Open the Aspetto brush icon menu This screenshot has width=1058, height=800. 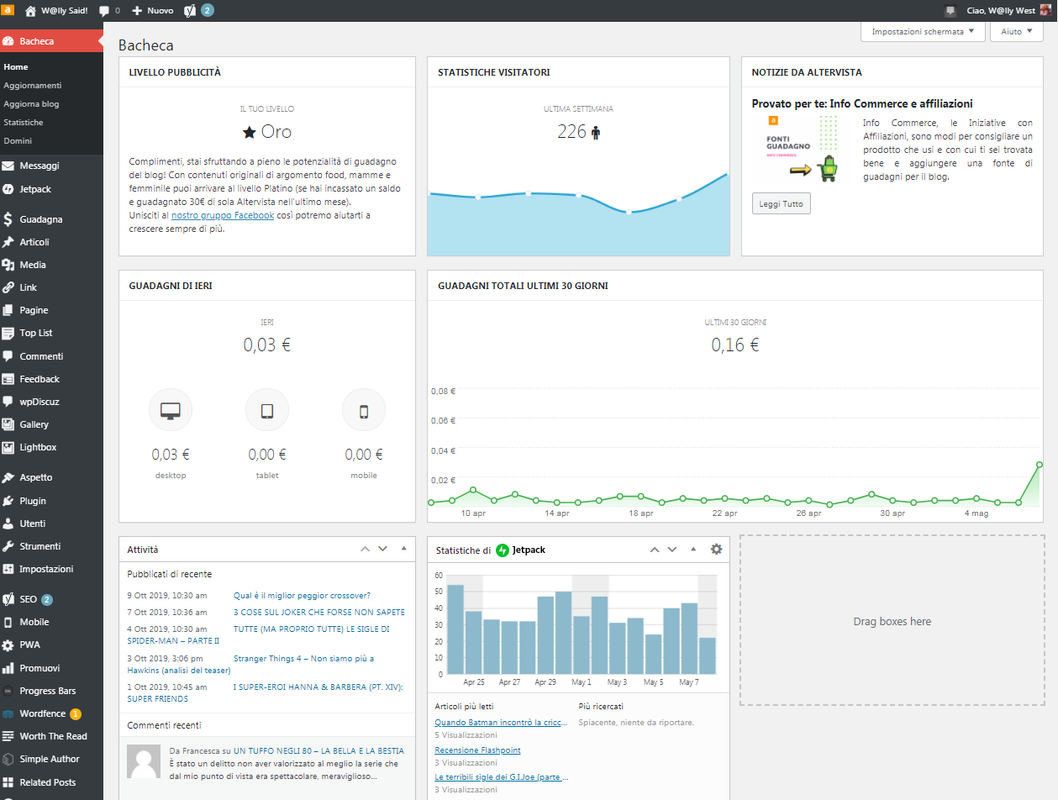pos(8,478)
